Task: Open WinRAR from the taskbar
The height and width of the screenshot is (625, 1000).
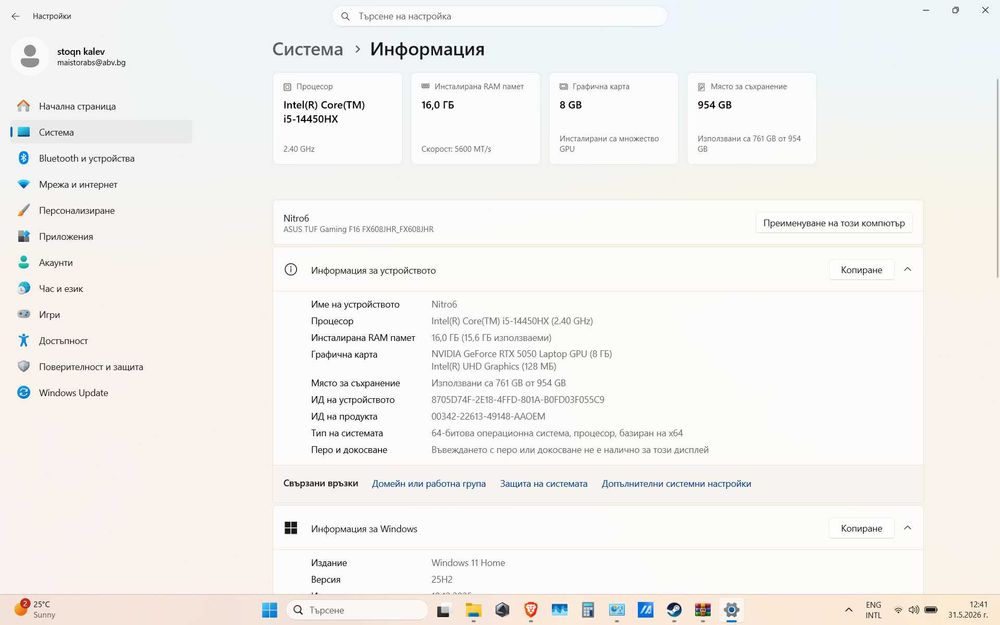Action: click(x=703, y=610)
